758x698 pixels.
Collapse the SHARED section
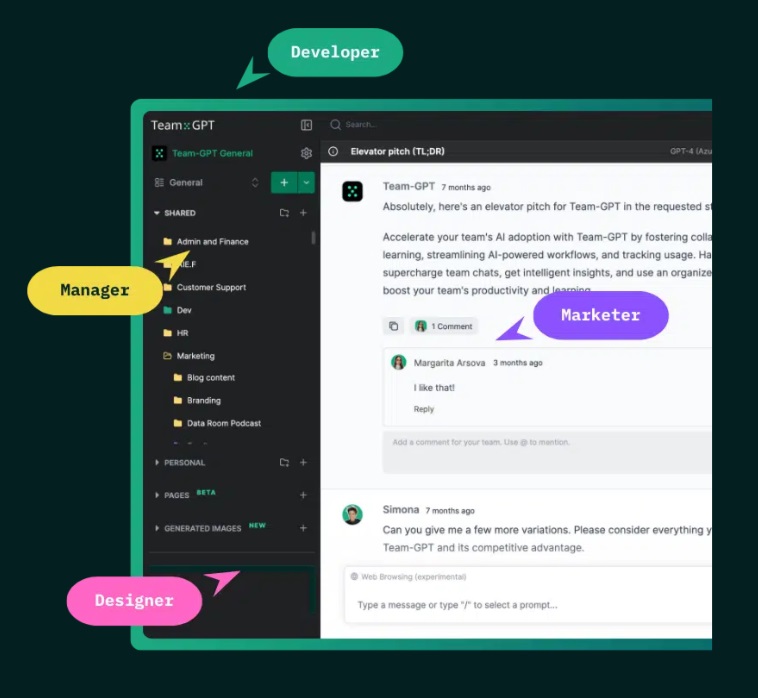pos(157,213)
